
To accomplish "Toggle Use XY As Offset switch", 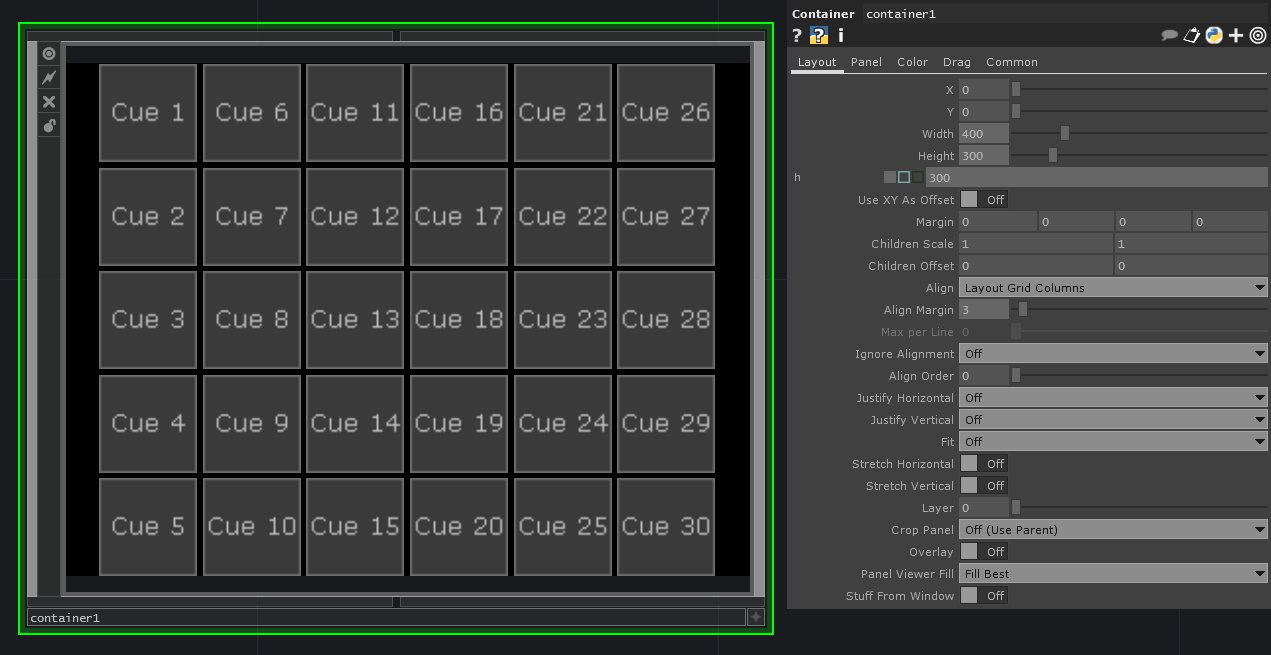I will point(970,200).
